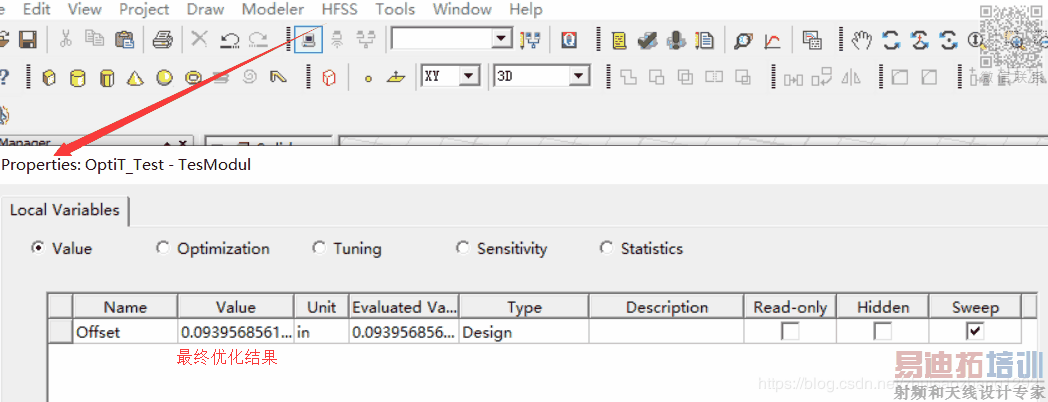Click the Name column header
Screen dimensions: 1048x402
tap(125, 307)
